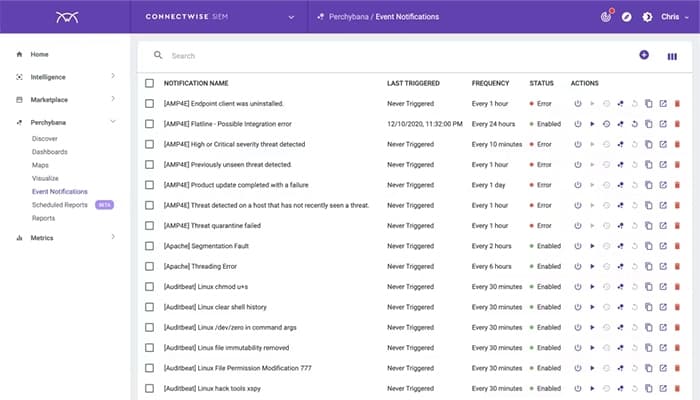The height and width of the screenshot is (400, 700).
Task: Duplicate the Auditbeat Linux chmod u+s notification
Action: pyautogui.click(x=649, y=287)
